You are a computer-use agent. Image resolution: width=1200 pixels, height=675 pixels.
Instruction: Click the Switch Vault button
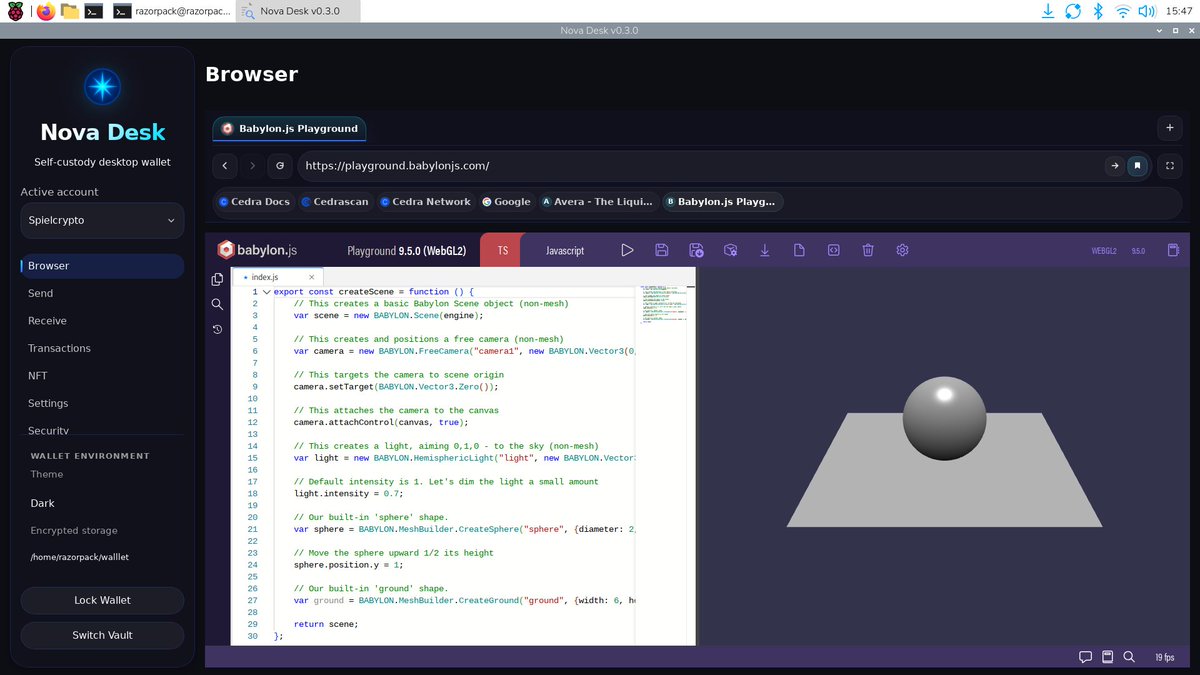(x=102, y=635)
